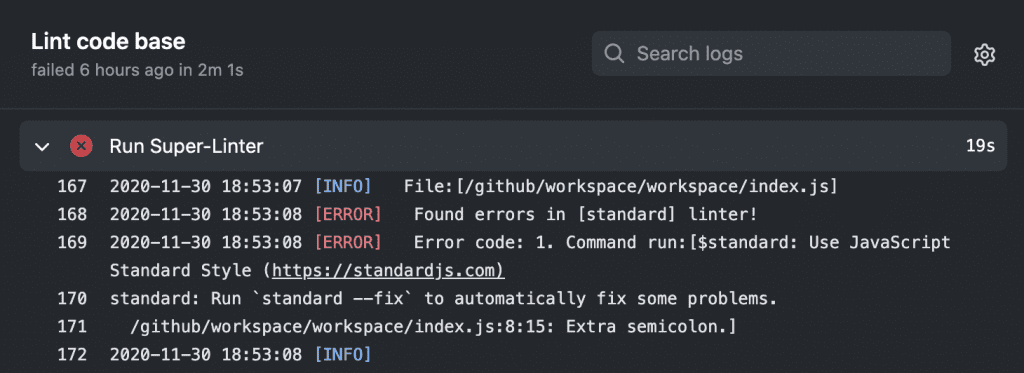Click the 'Extra semicolon.]' message text
Image resolution: width=1024 pixels, height=373 pixels.
point(651,327)
